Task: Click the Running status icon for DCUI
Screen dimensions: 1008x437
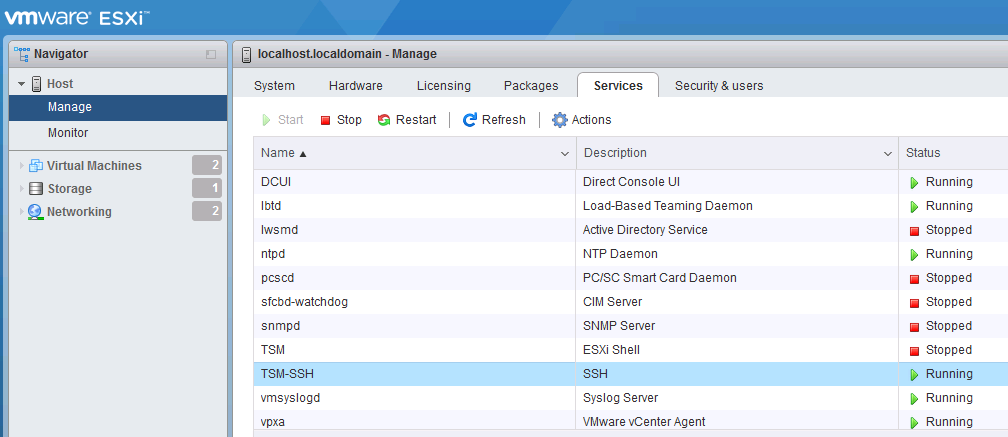Action: click(x=914, y=183)
